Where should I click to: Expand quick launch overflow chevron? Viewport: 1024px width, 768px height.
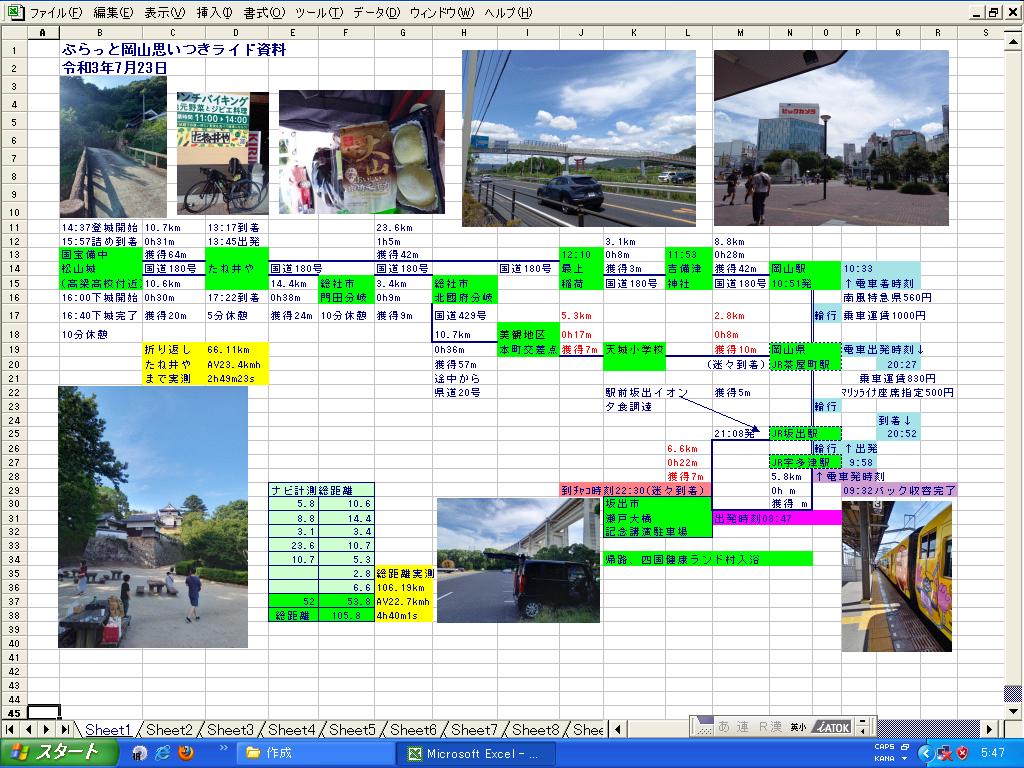pyautogui.click(x=222, y=748)
